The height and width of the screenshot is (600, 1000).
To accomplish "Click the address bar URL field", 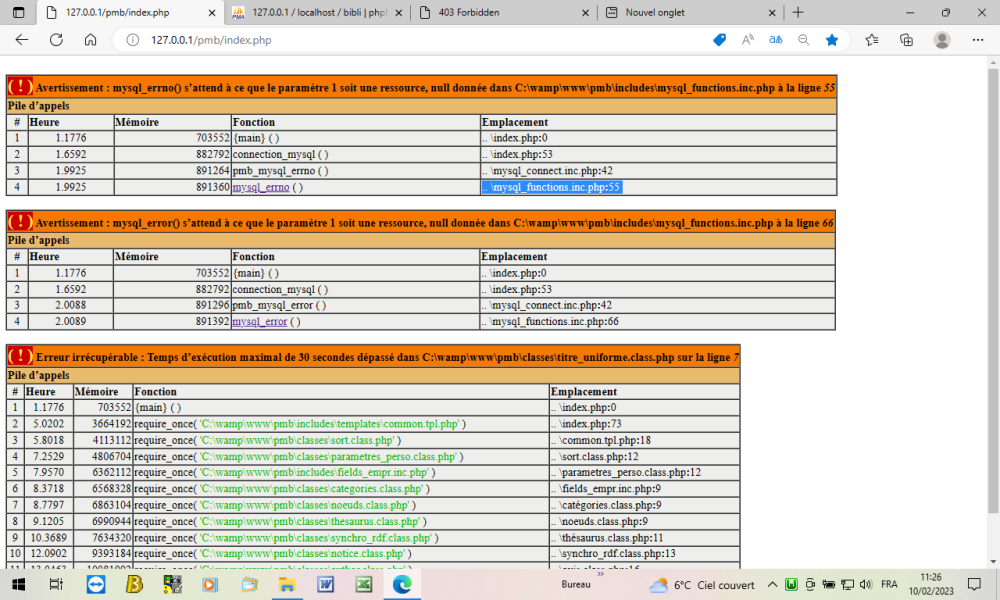I will pyautogui.click(x=400, y=40).
